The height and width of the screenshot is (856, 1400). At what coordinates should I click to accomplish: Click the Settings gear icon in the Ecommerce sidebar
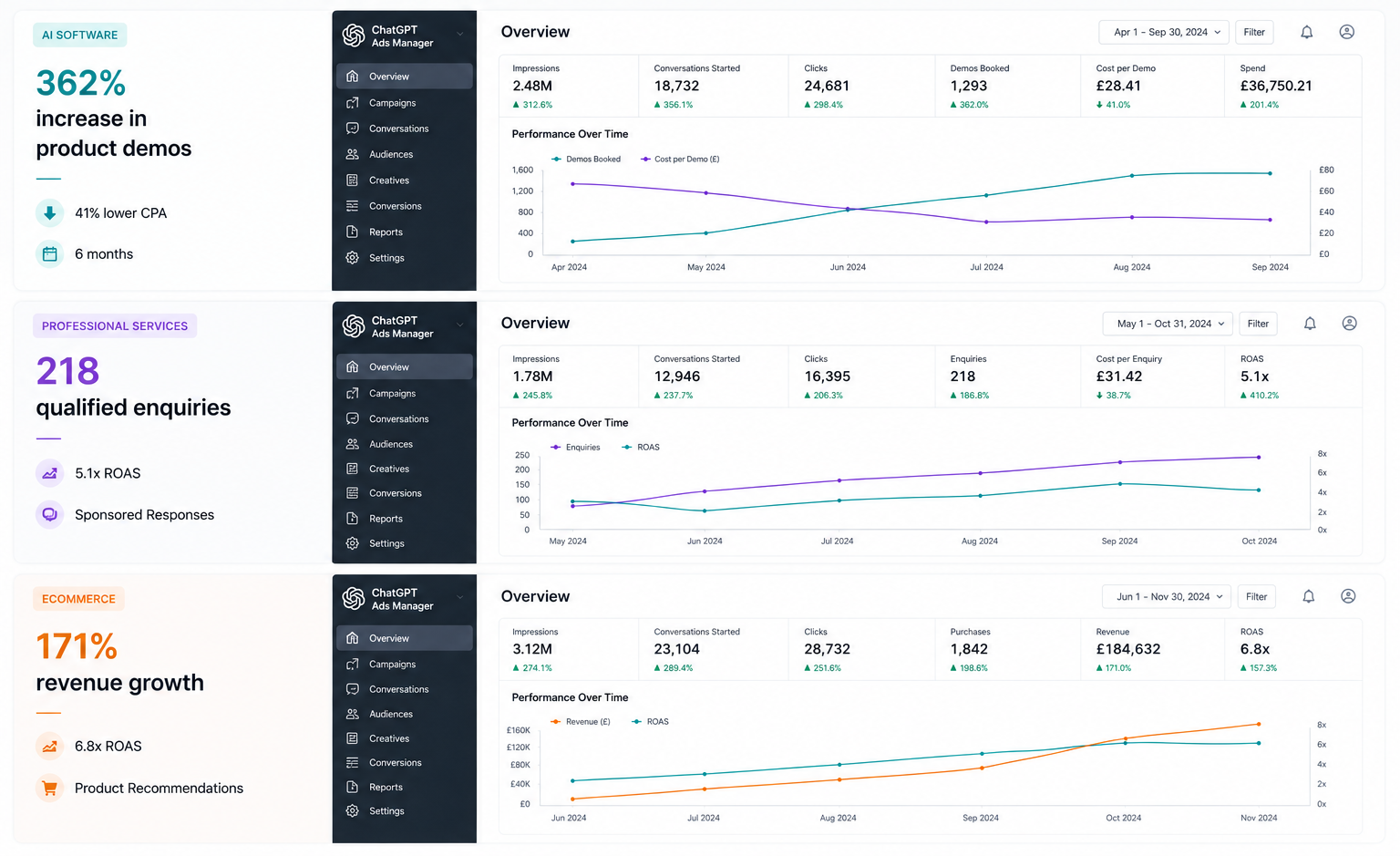353,810
